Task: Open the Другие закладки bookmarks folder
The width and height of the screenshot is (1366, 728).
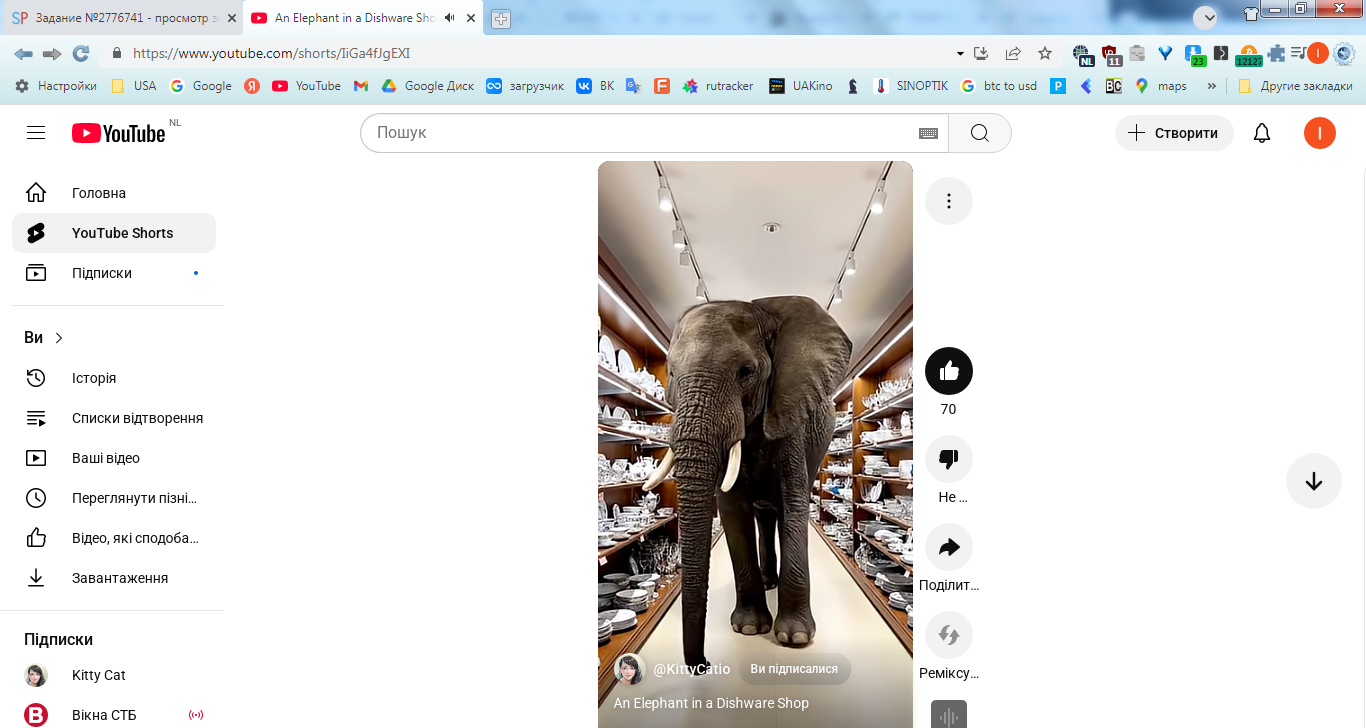Action: 1295,86
